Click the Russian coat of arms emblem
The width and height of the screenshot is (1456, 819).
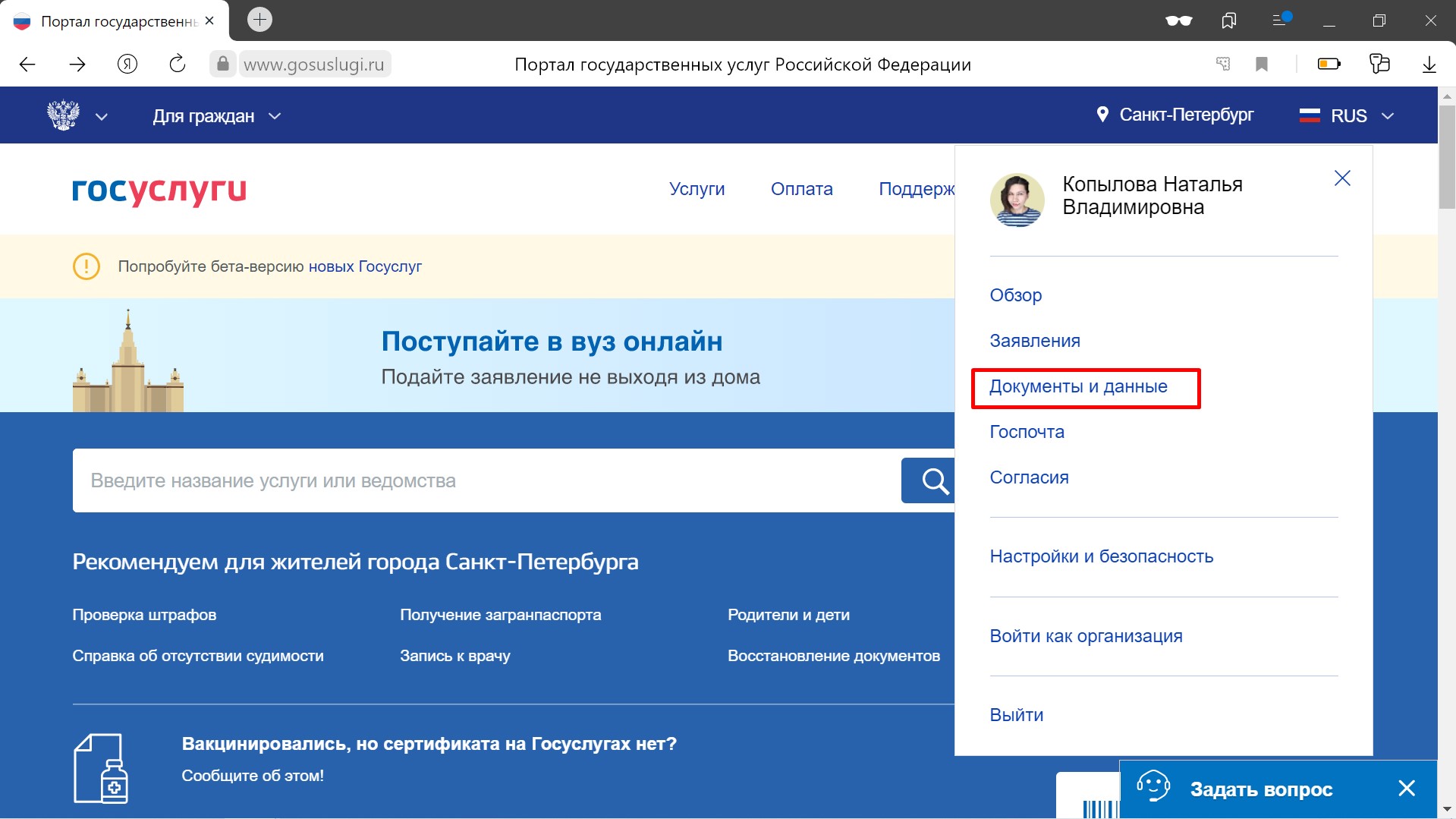tap(63, 115)
